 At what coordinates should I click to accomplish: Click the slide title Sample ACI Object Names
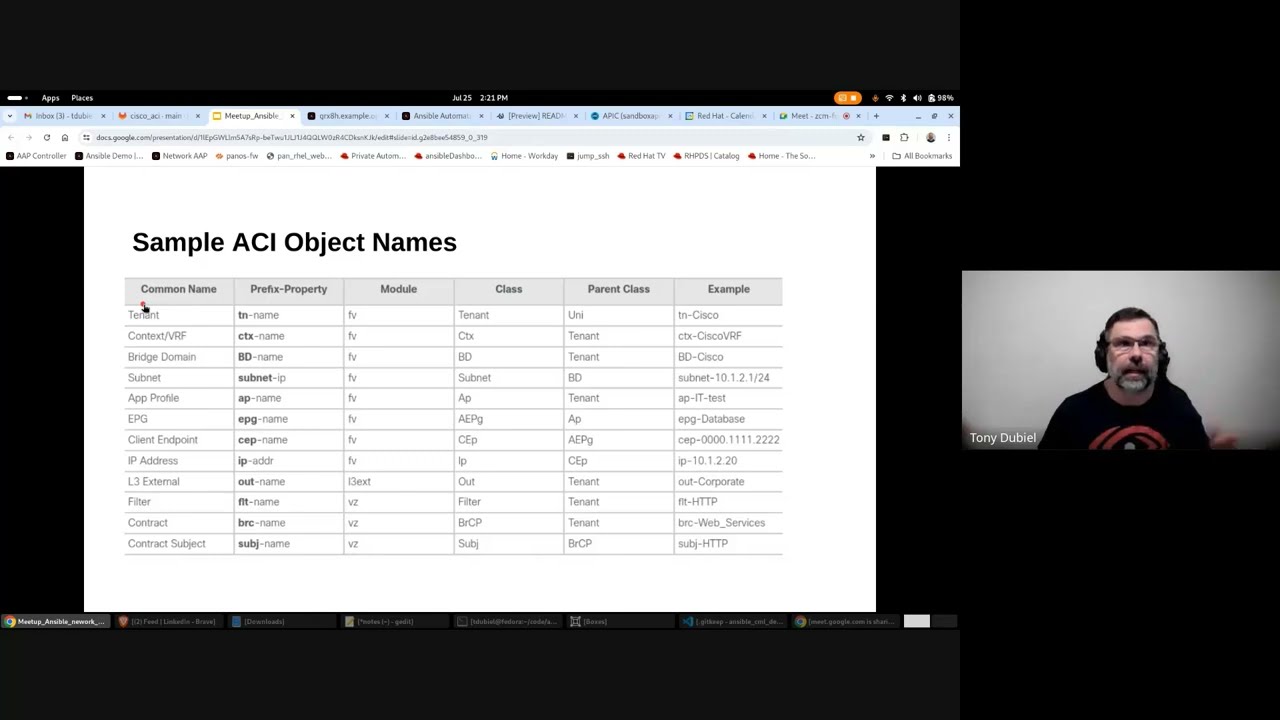[x=294, y=242]
